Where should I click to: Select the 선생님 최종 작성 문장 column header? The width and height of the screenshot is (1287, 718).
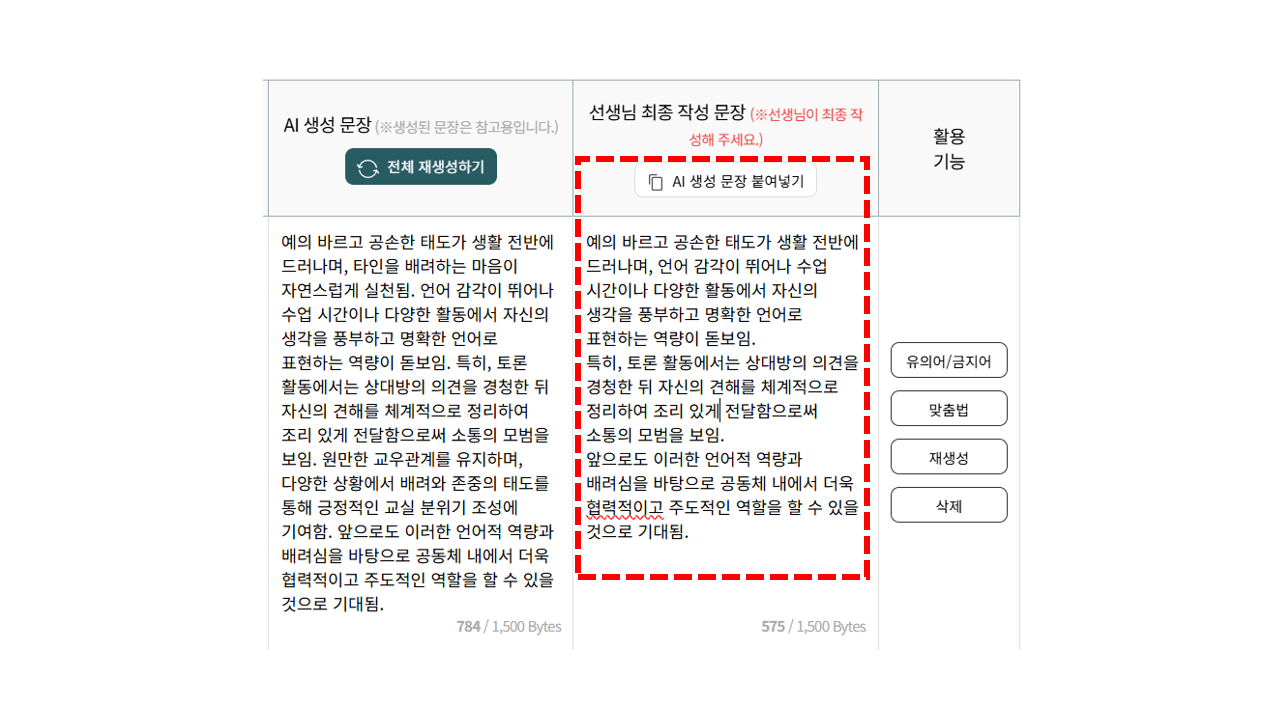(667, 113)
